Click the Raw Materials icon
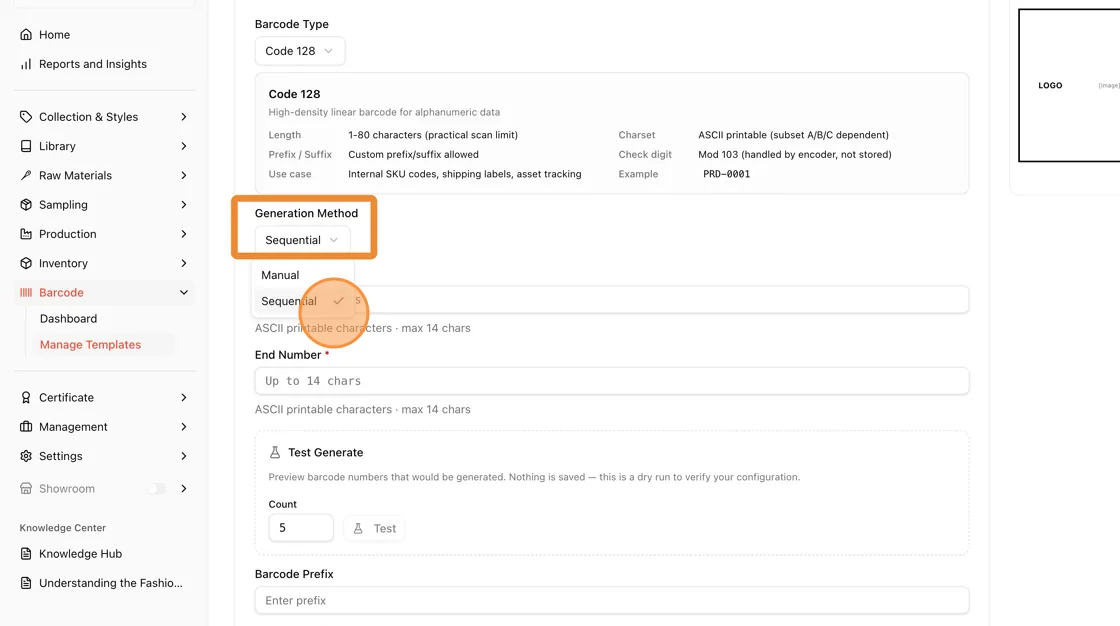This screenshot has height=626, width=1120. coord(26,175)
